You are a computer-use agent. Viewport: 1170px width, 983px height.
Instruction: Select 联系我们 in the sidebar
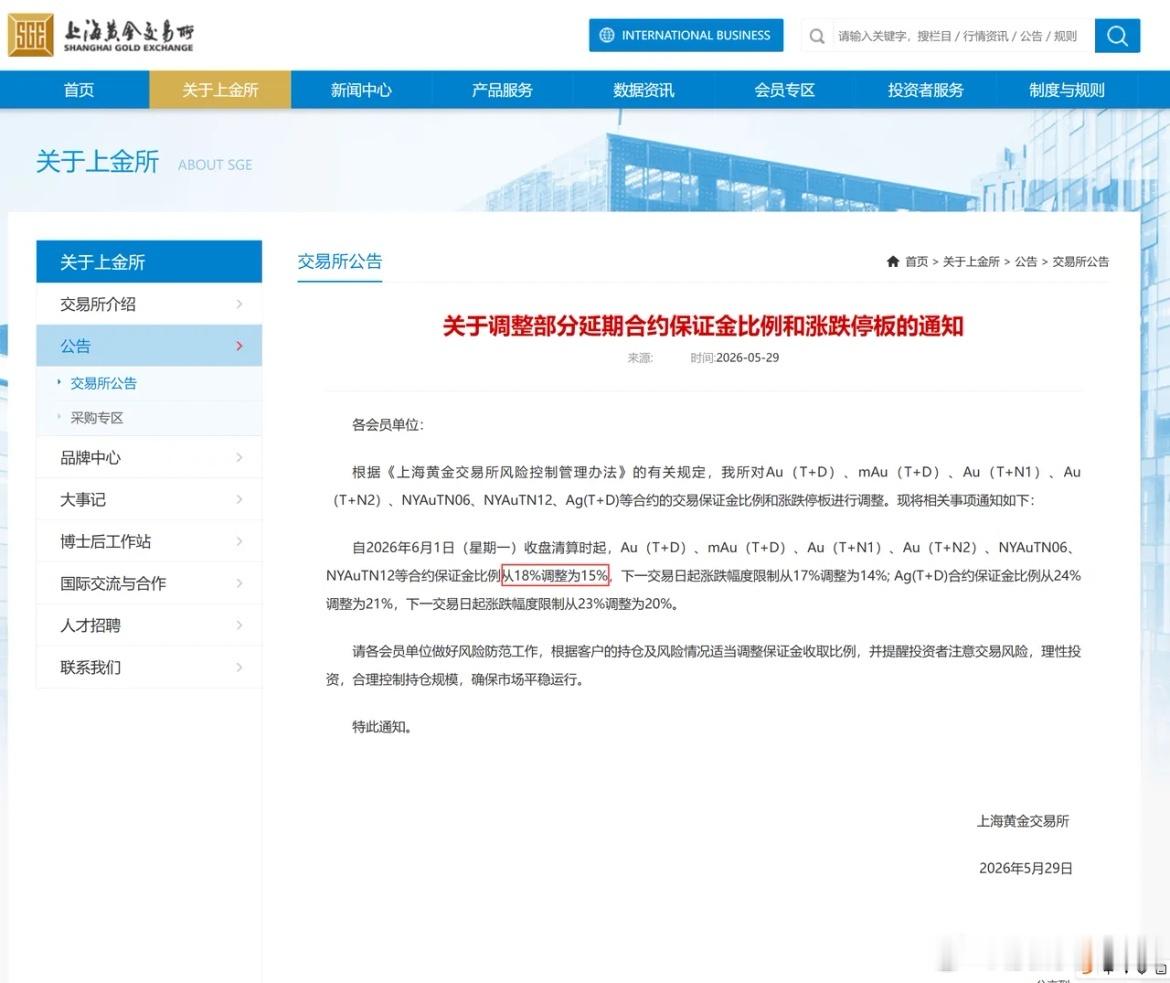149,667
